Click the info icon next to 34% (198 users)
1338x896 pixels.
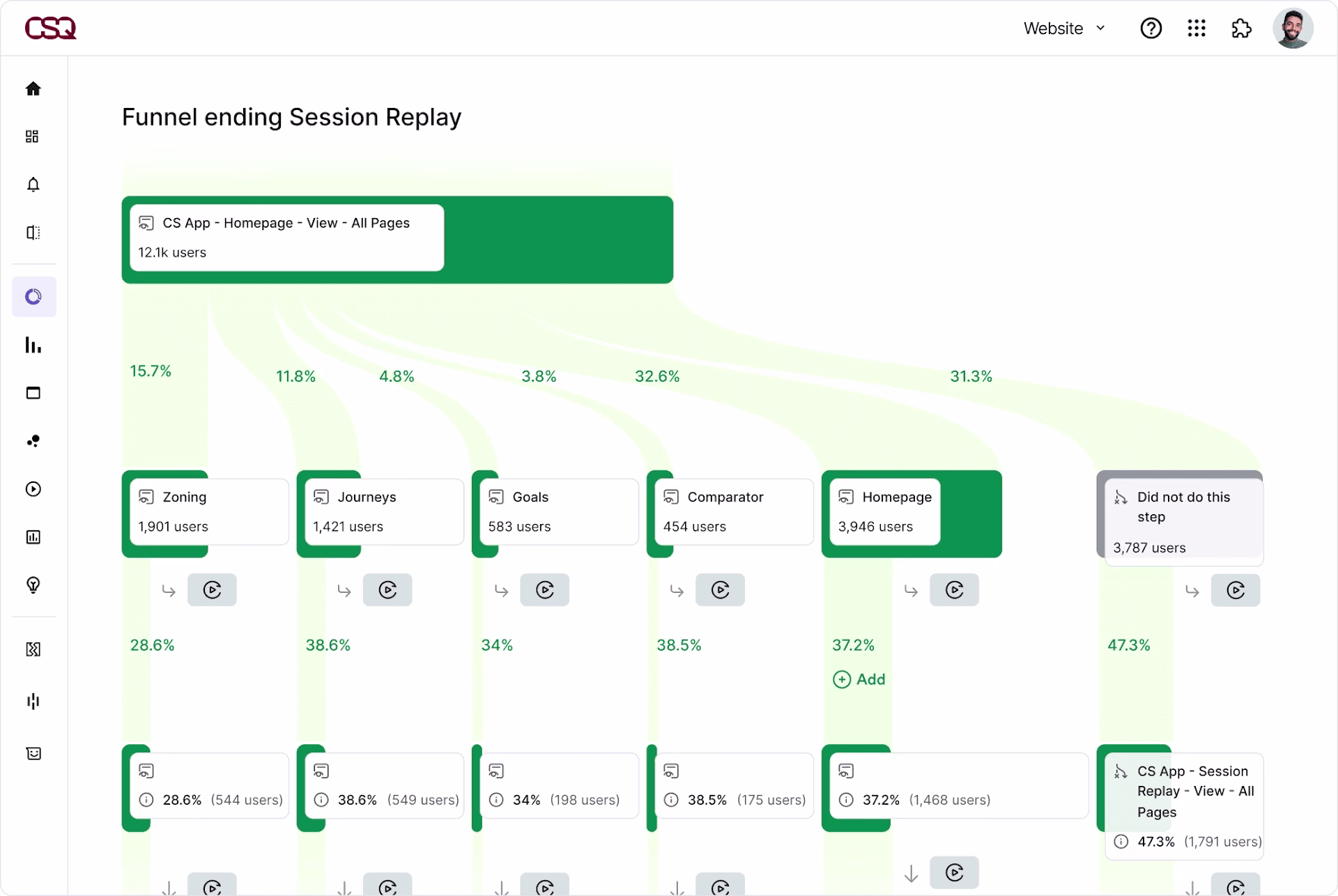point(496,800)
